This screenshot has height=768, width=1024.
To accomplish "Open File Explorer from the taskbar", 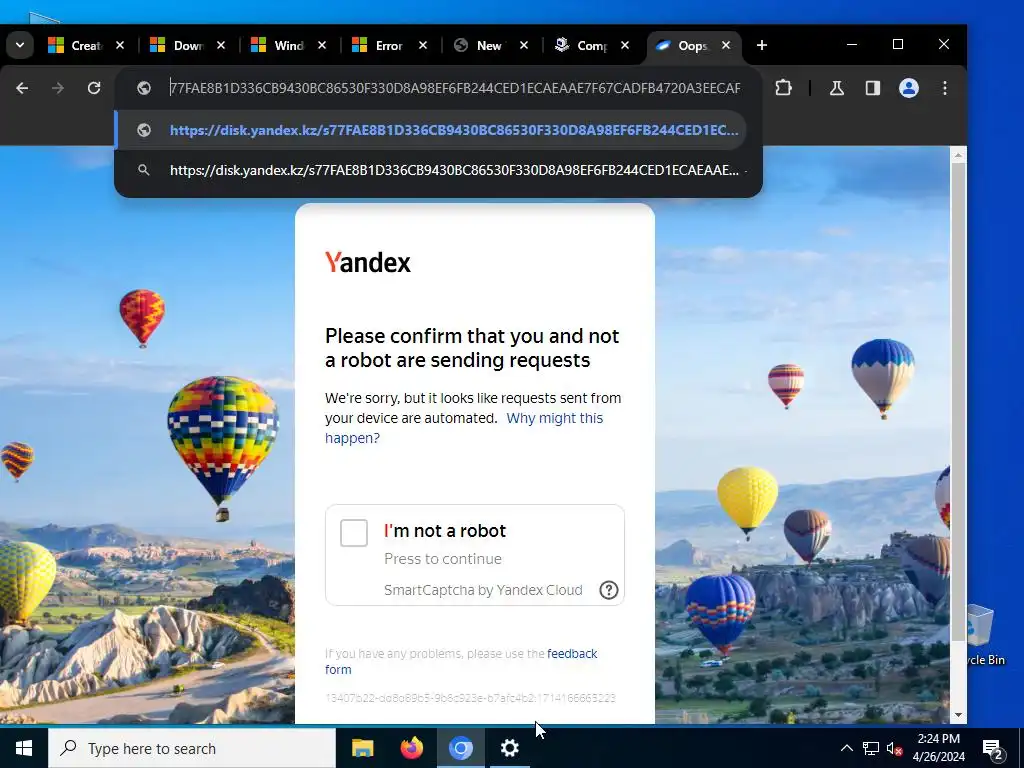I will pyautogui.click(x=362, y=748).
